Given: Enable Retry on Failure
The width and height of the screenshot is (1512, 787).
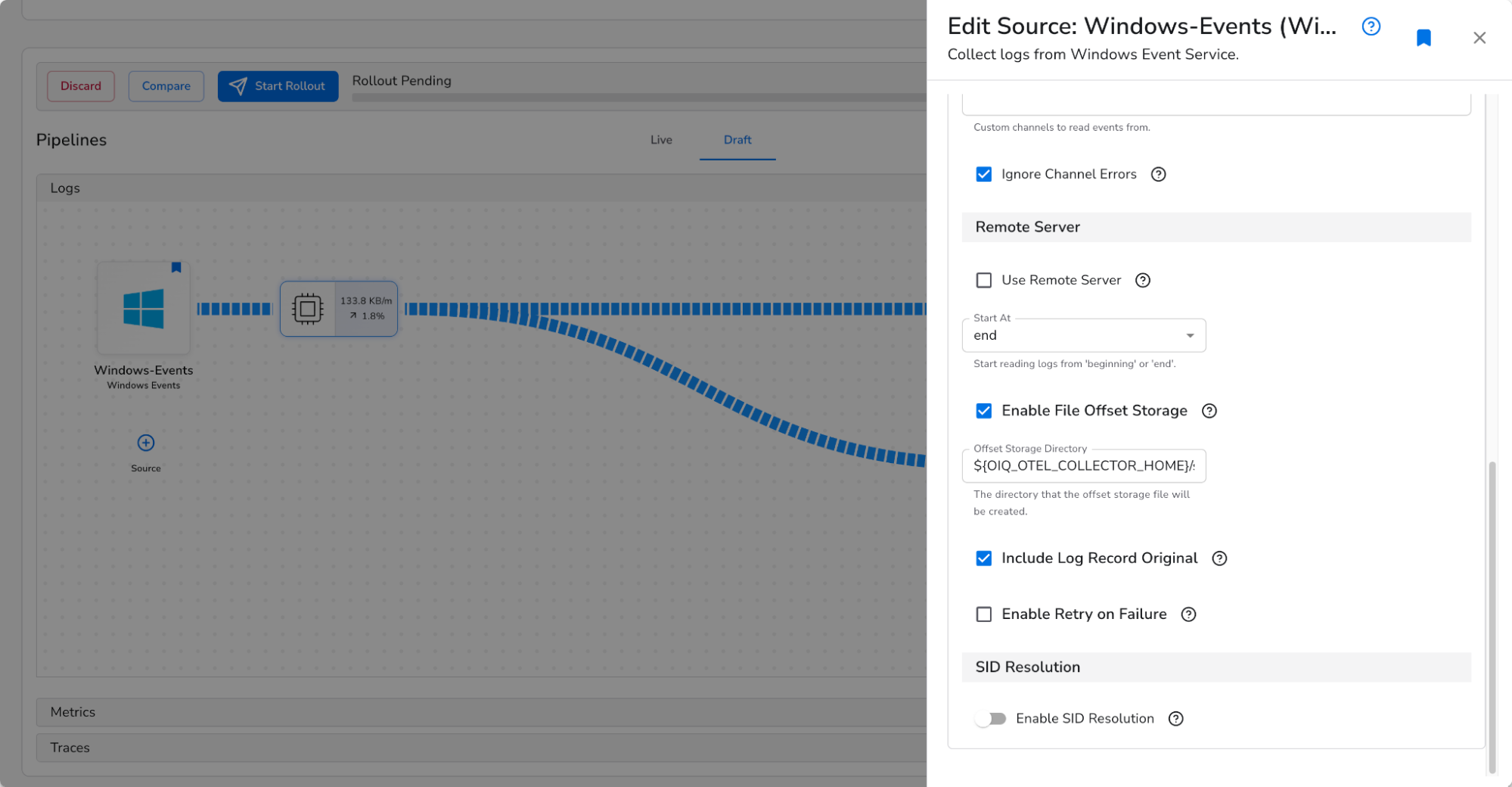Looking at the screenshot, I should (x=983, y=614).
